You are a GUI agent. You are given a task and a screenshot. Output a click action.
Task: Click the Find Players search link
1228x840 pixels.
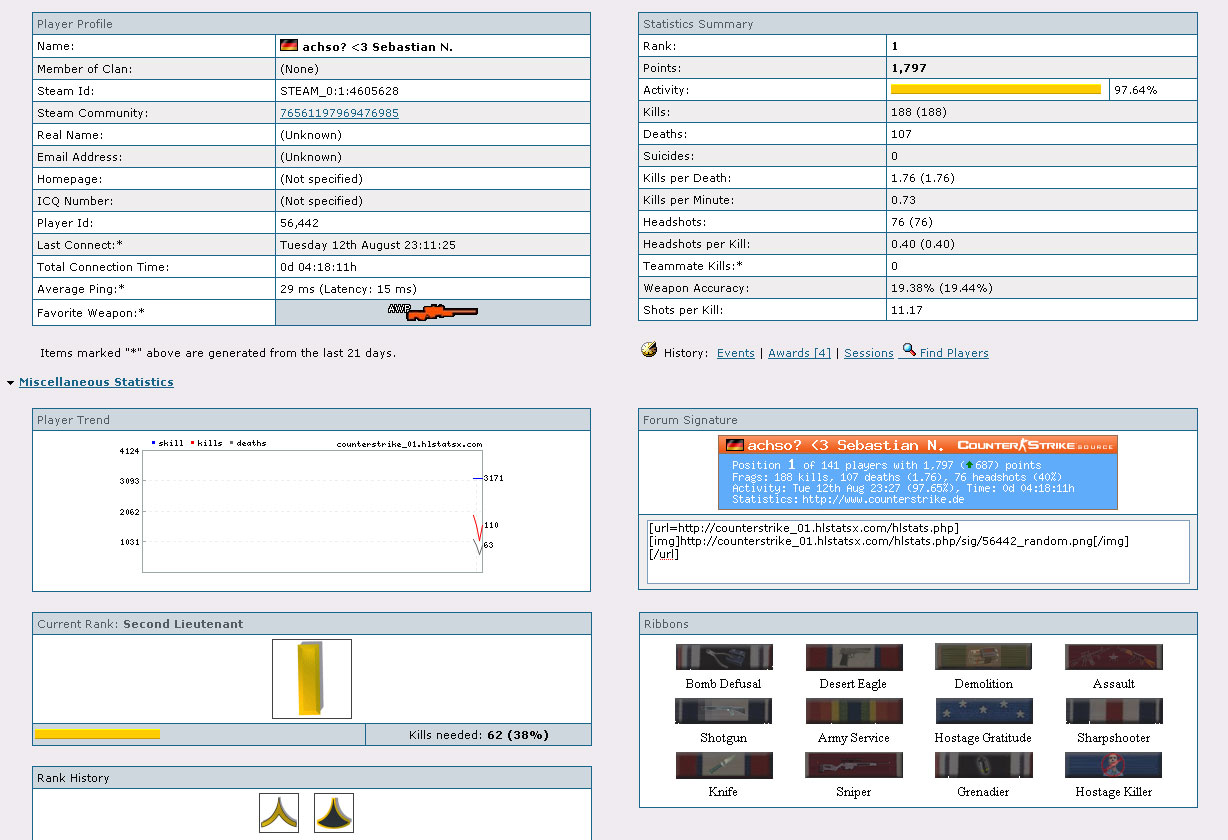953,353
